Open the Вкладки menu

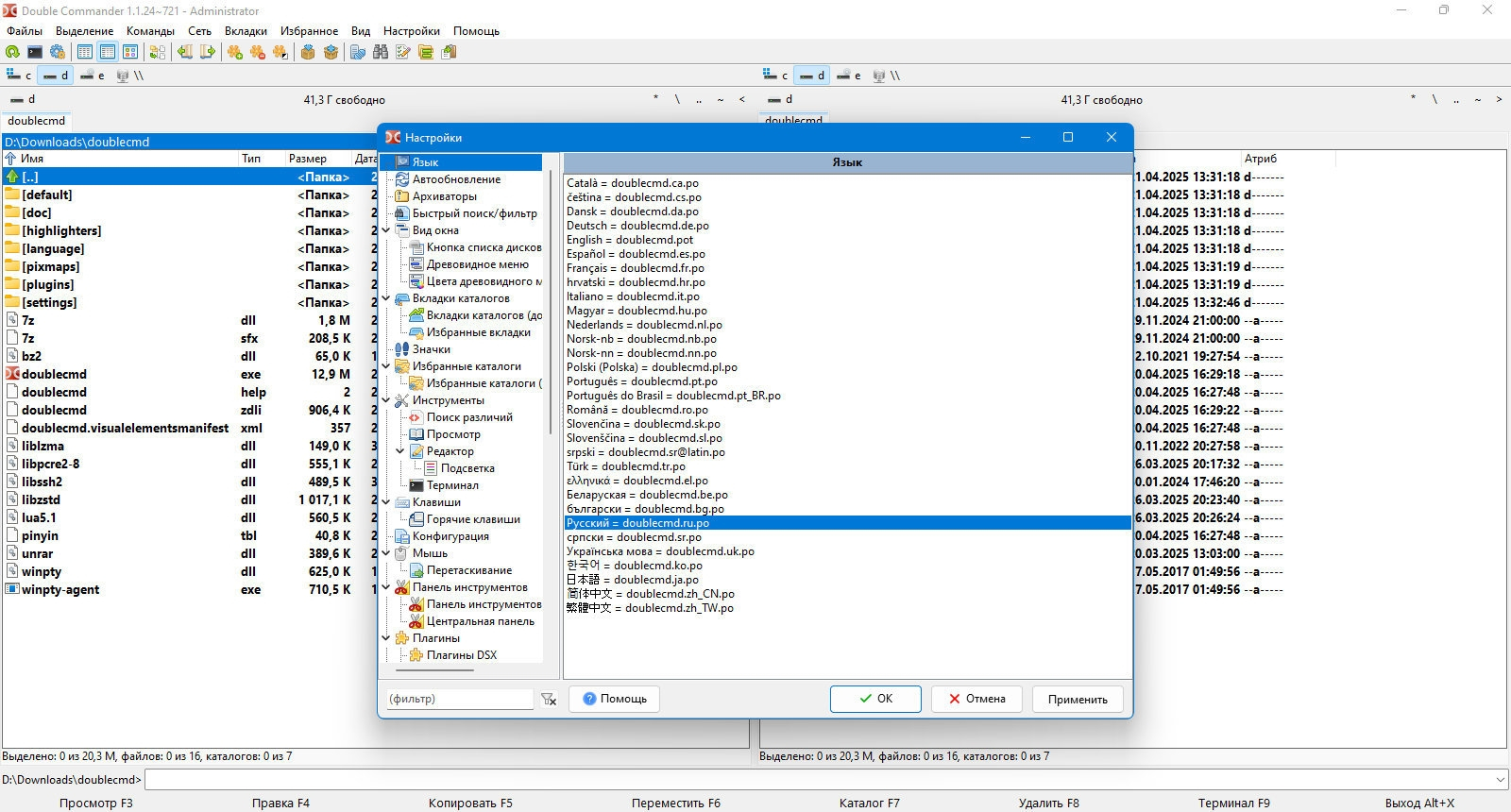[246, 31]
